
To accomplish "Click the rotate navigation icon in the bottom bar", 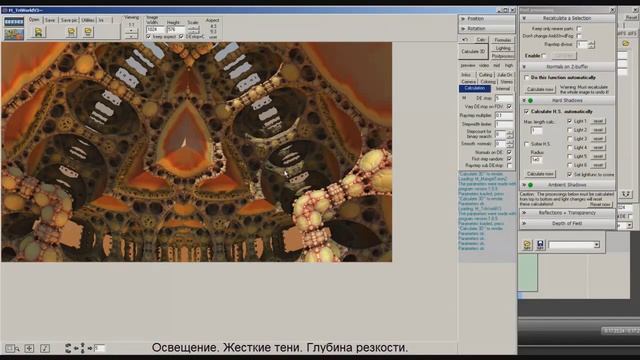I will tap(68, 348).
